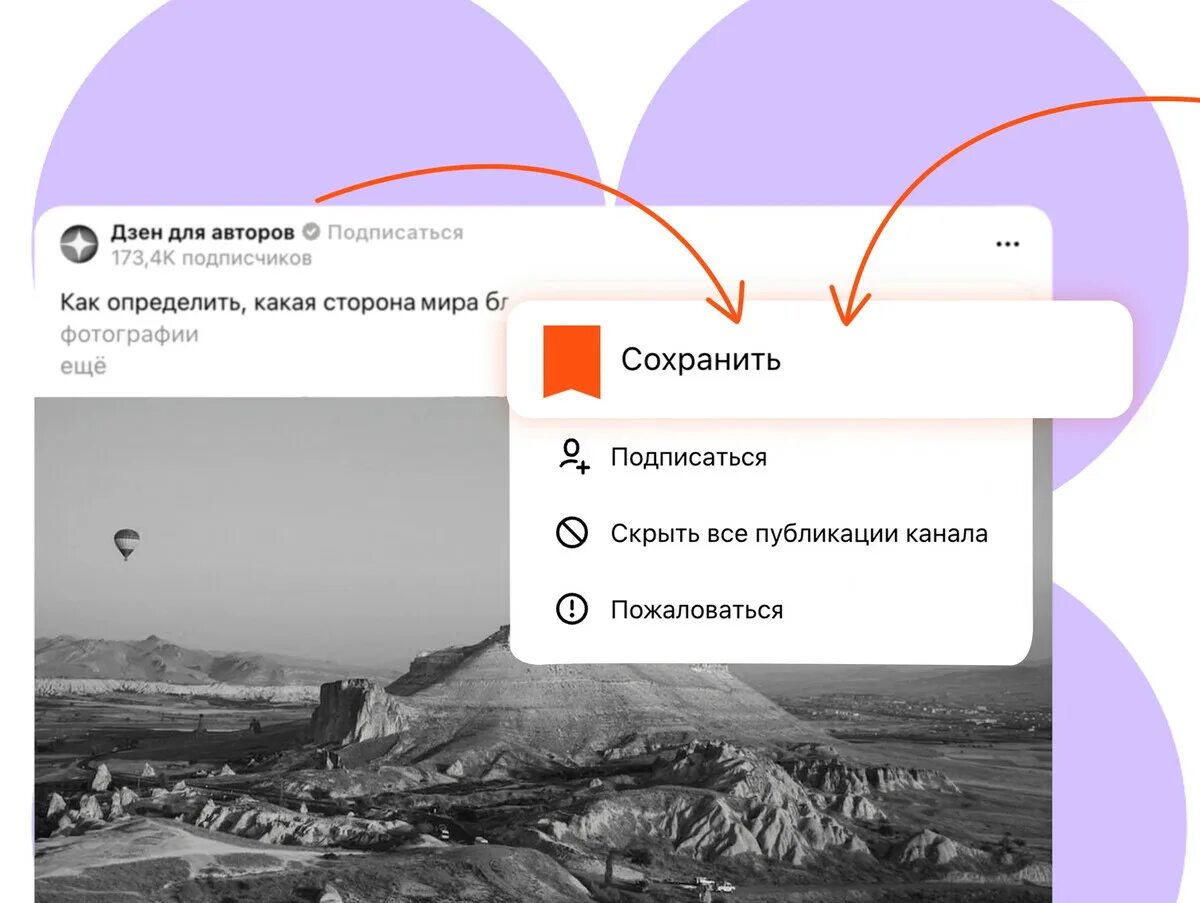Screen dimensions: 1200x903
Task: Click the hot air balloon in photo
Action: (x=126, y=544)
